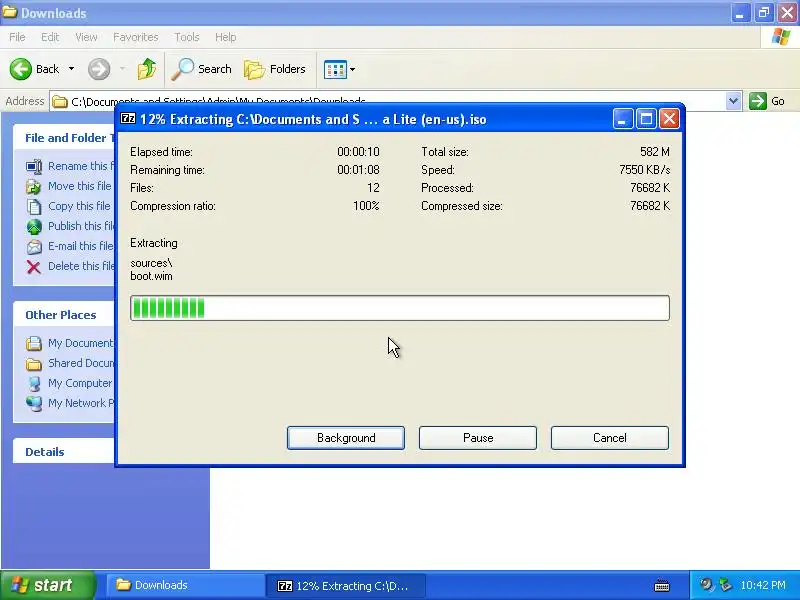Click the Speed value 7550 KB/s
800x600 pixels.
pyautogui.click(x=644, y=170)
